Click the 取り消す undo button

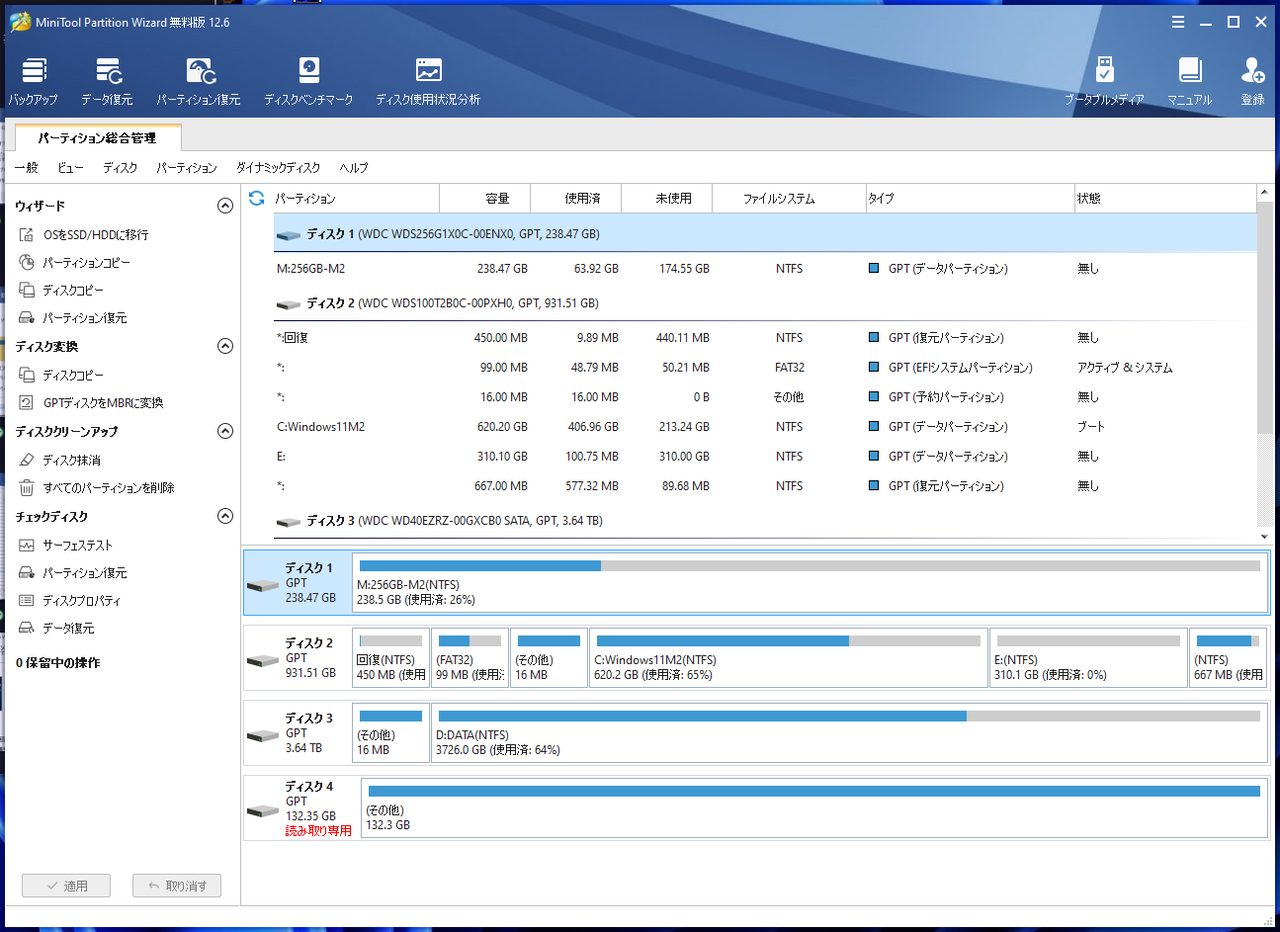pyautogui.click(x=177, y=886)
